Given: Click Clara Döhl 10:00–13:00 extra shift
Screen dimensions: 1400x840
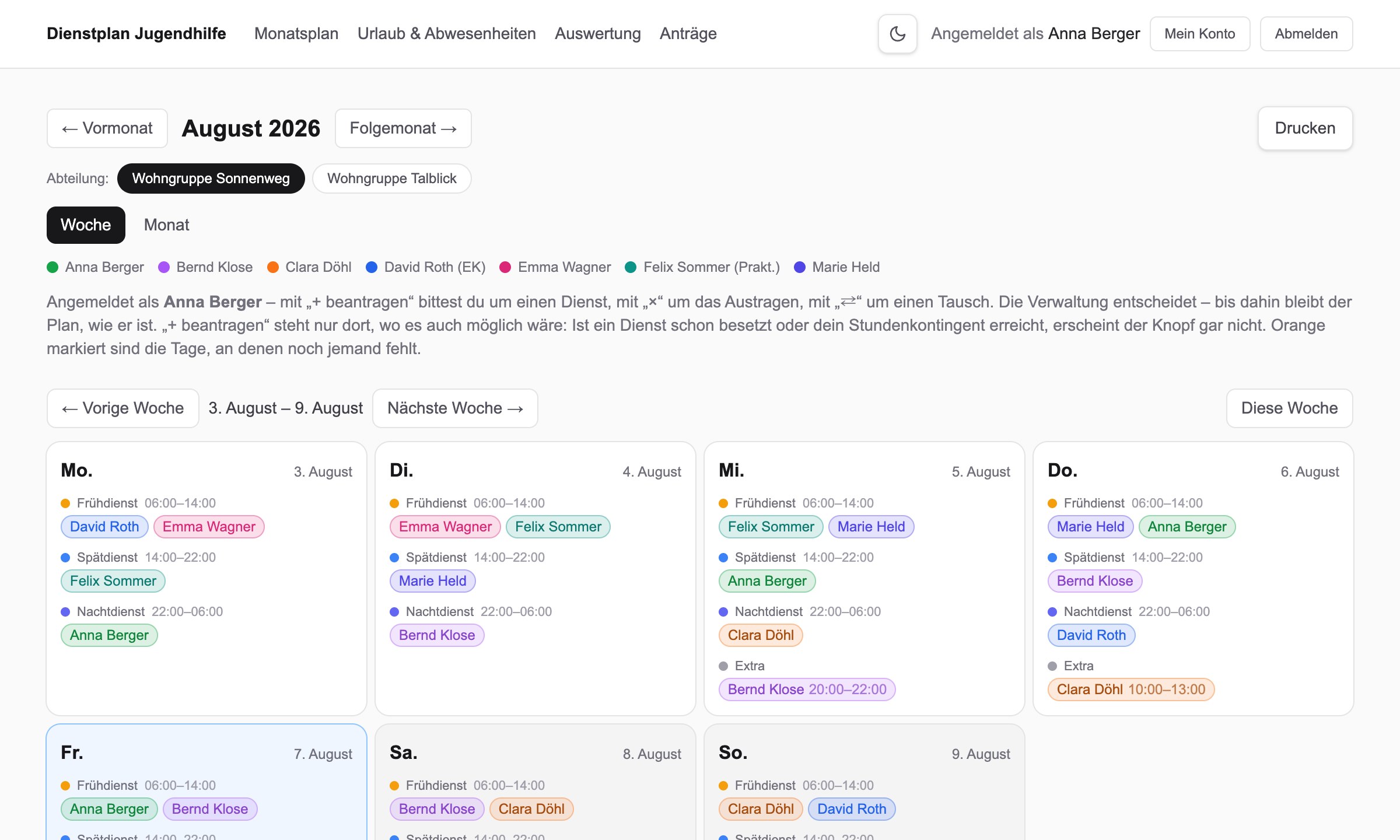Looking at the screenshot, I should [1130, 689].
